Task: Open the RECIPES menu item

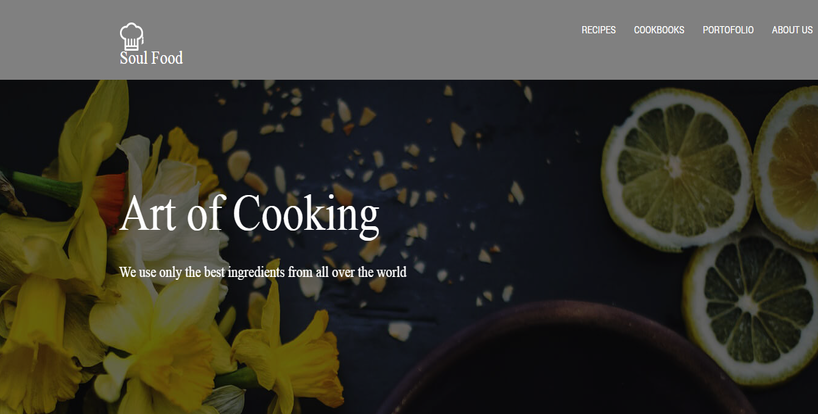Action: [598, 30]
